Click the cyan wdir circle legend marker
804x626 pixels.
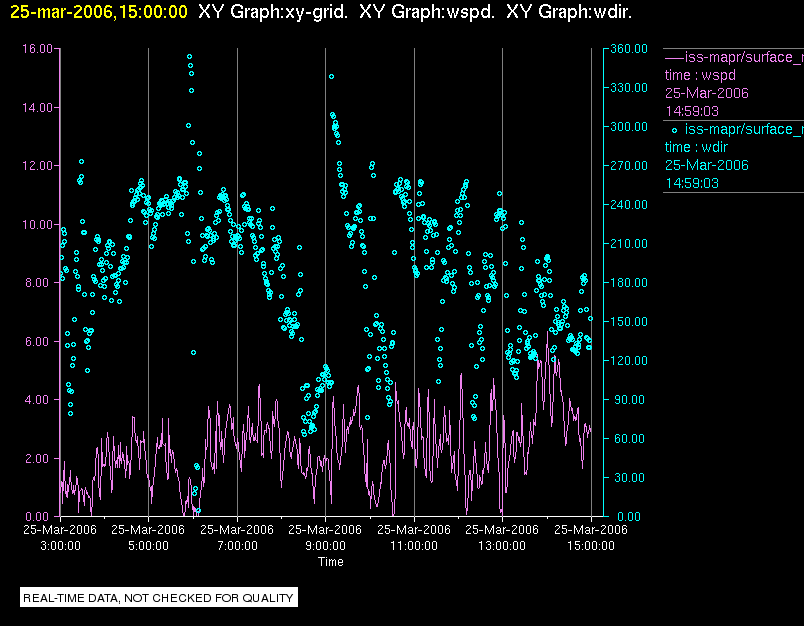[x=675, y=130]
